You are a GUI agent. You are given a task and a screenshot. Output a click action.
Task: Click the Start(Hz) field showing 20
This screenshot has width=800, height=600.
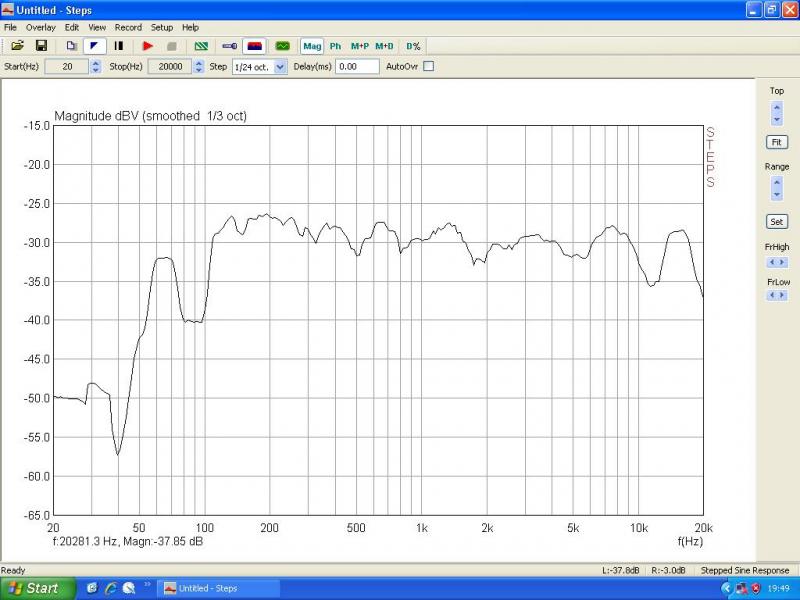(x=67, y=66)
